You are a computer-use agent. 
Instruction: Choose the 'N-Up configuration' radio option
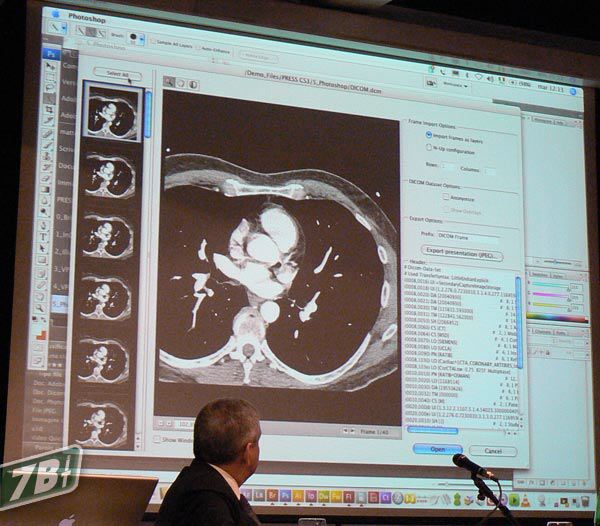pos(428,147)
